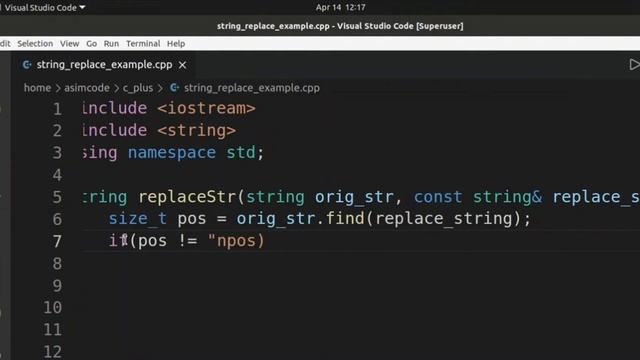Click 'replace_string' argument on line 6
The height and width of the screenshot is (360, 640).
pos(444,218)
